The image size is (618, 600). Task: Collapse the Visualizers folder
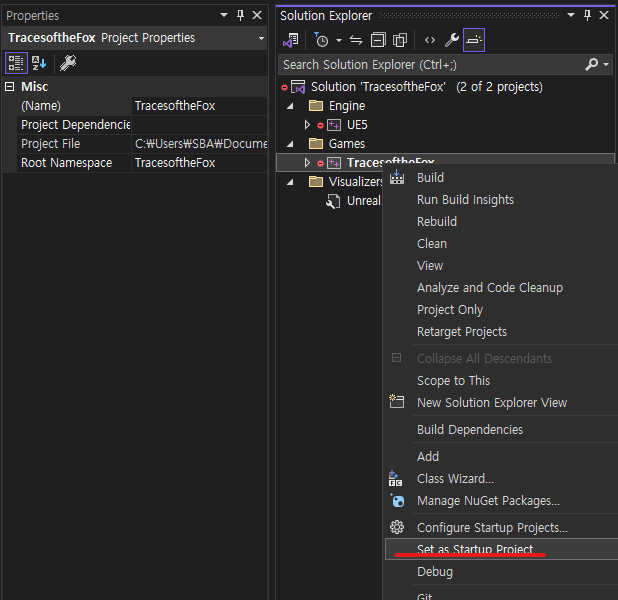[290, 182]
